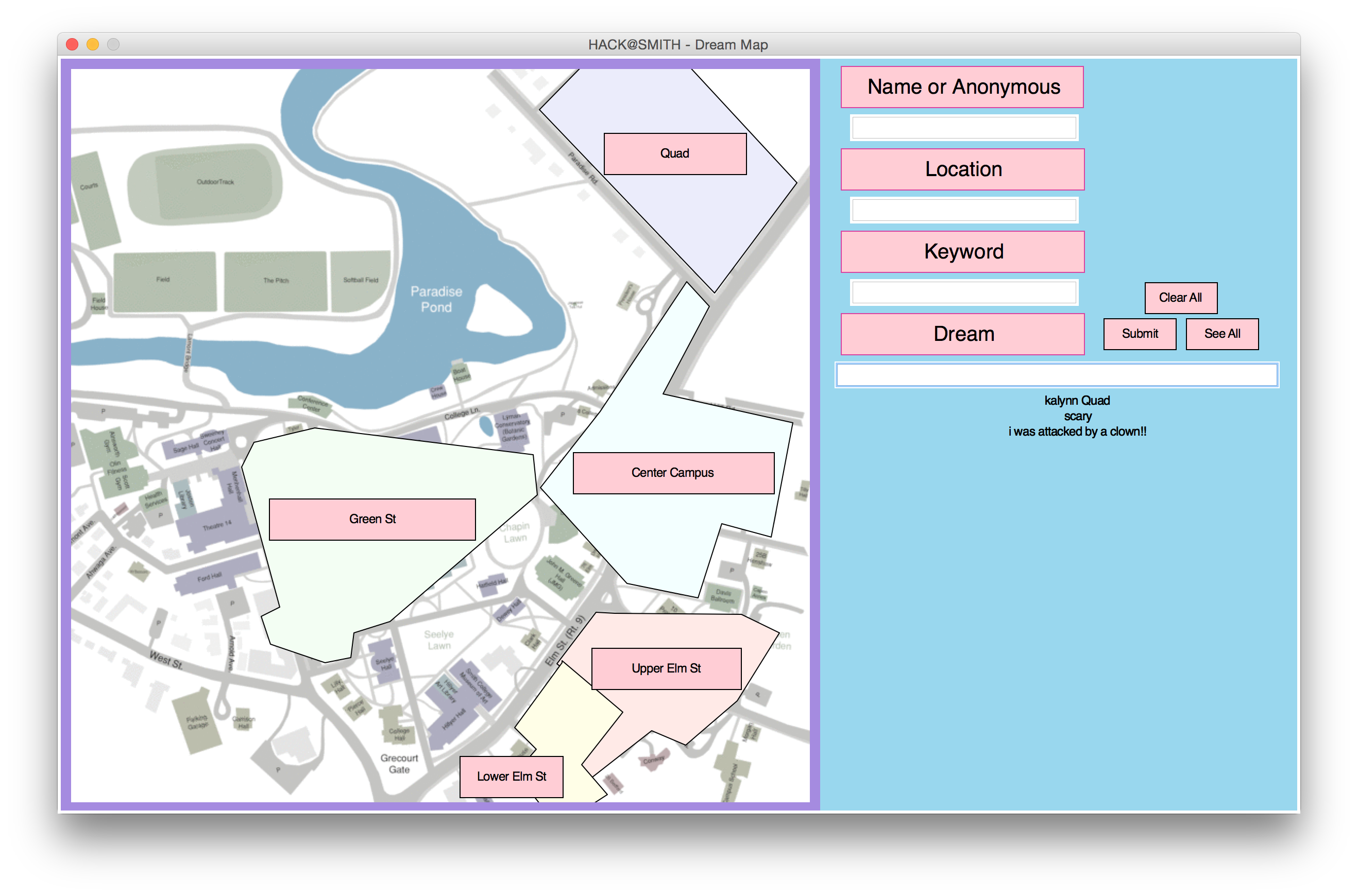Viewport: 1358px width, 896px height.
Task: Click the Clear All button
Action: coord(1180,298)
